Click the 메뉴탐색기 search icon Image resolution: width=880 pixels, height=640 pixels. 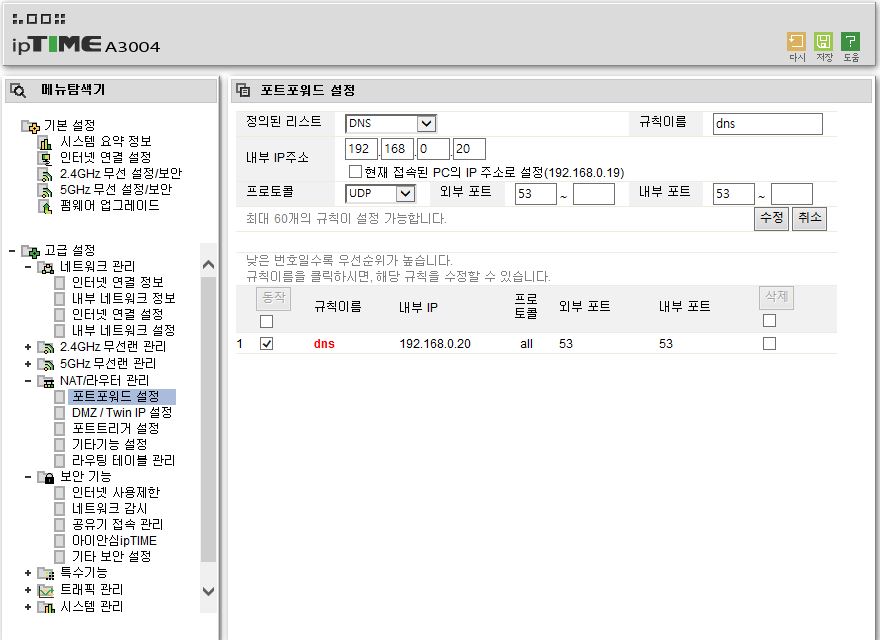click(18, 90)
